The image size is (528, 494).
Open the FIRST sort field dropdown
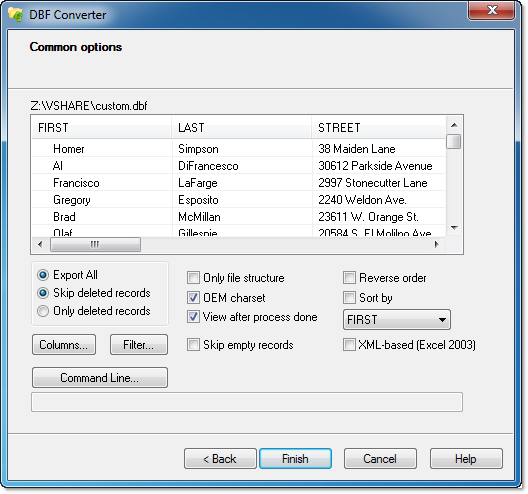click(397, 320)
